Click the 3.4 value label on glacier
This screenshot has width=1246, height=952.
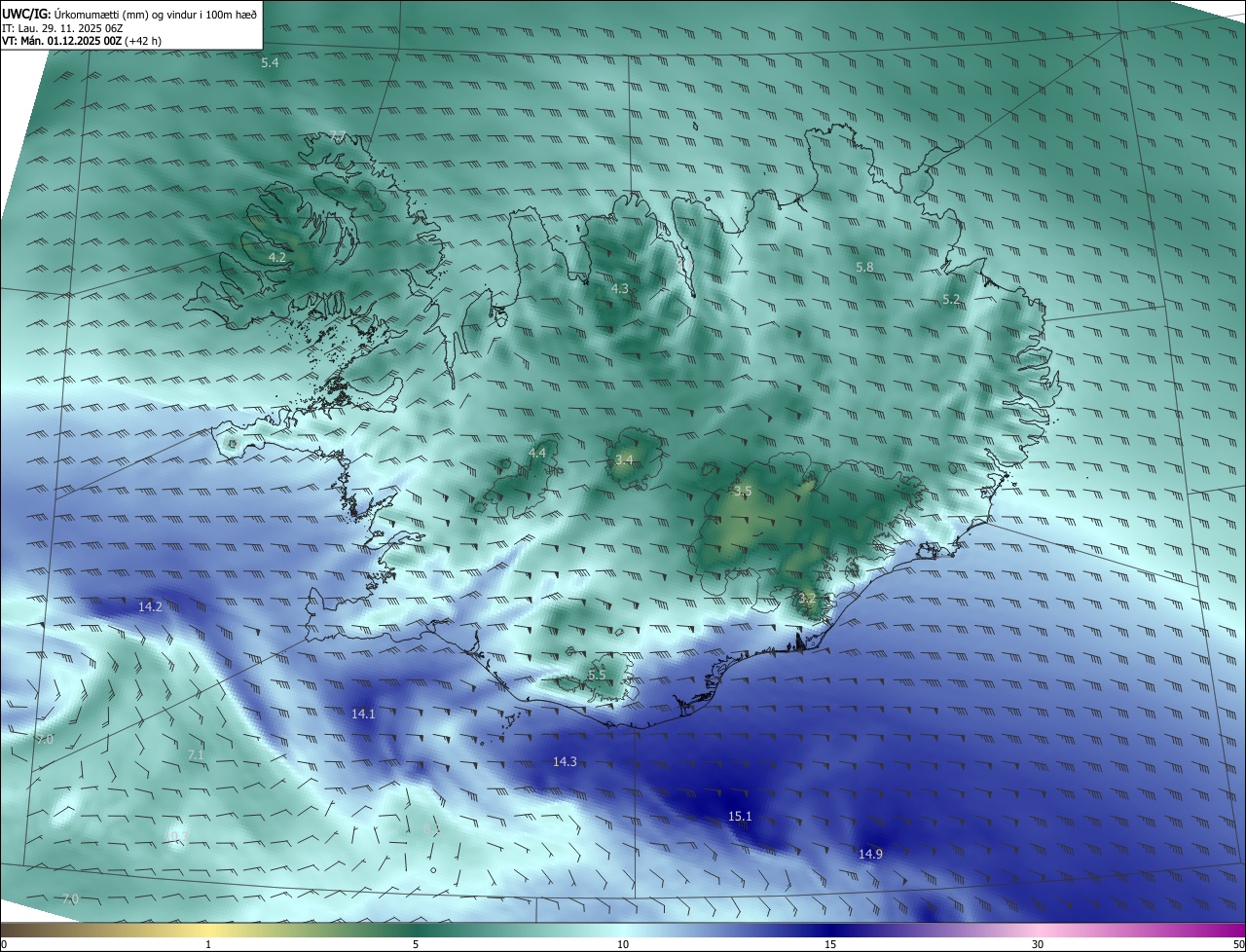[624, 459]
